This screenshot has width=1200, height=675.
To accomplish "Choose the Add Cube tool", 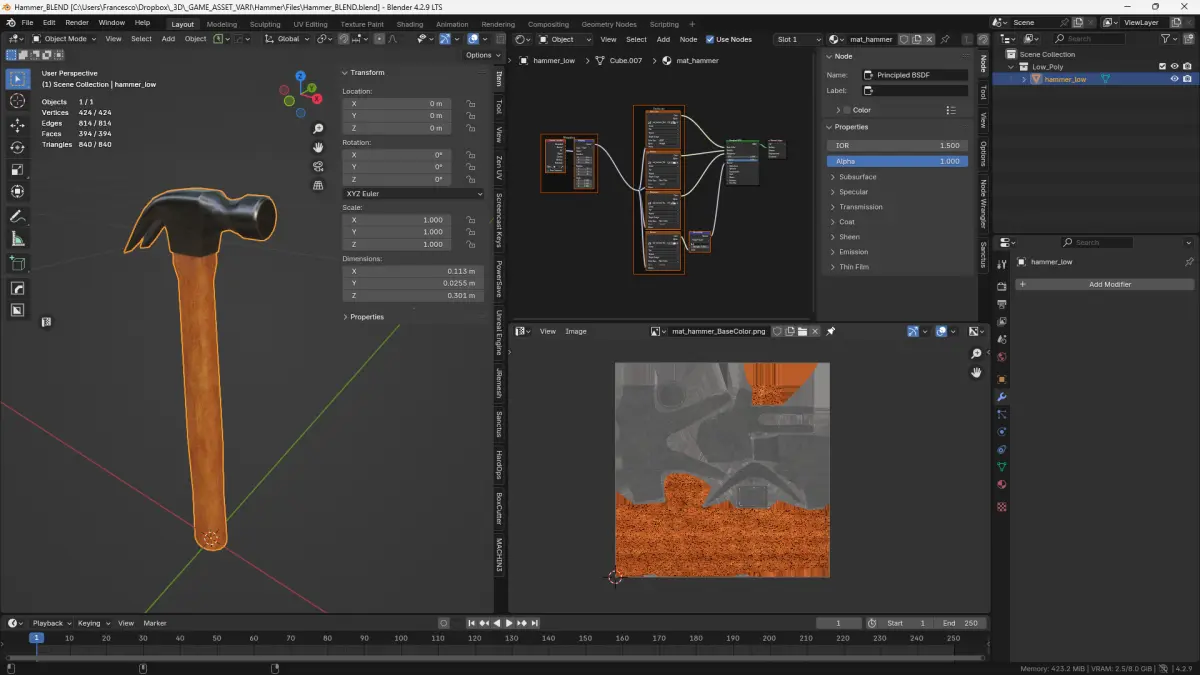I will (17, 263).
